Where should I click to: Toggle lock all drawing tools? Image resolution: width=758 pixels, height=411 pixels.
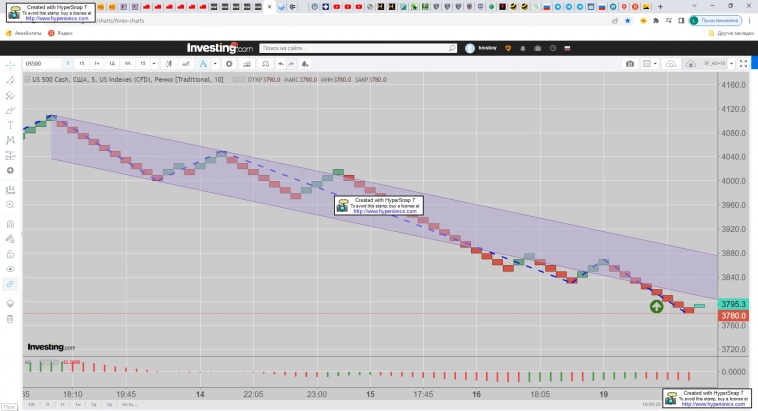[x=10, y=254]
